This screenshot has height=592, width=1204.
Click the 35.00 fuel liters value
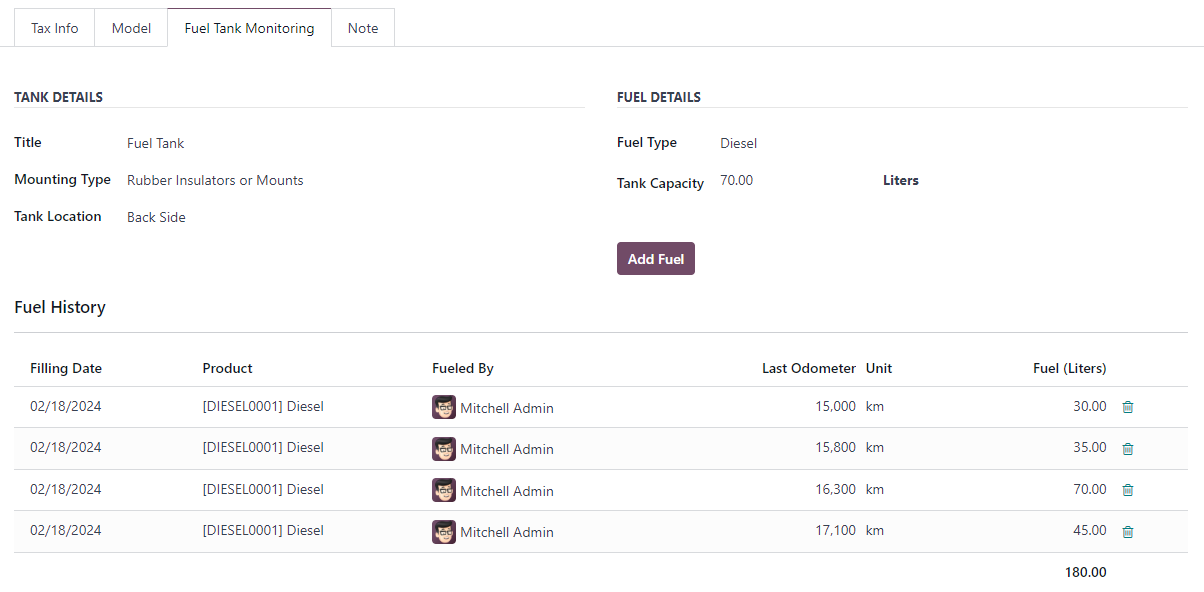coord(1090,447)
